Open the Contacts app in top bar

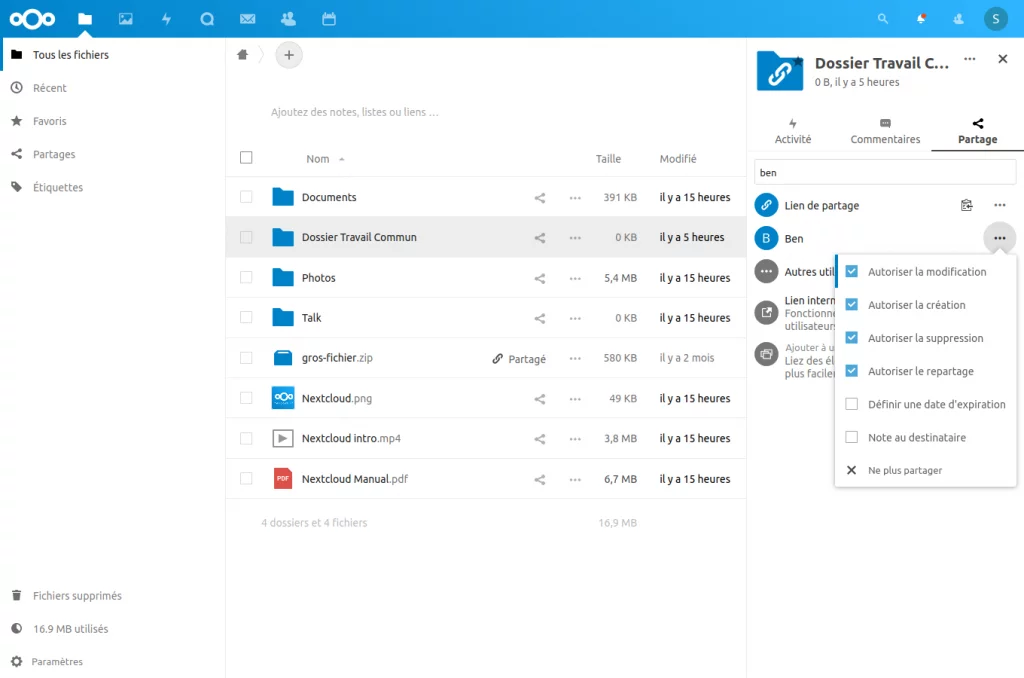click(x=288, y=19)
